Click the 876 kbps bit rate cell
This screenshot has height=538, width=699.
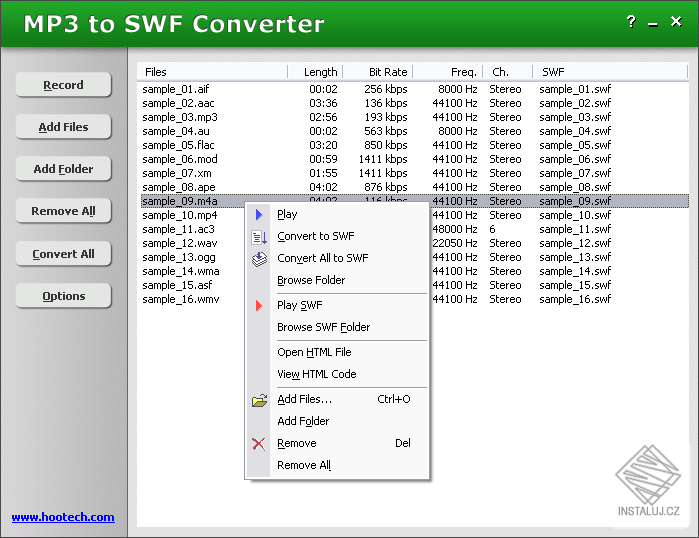[386, 187]
